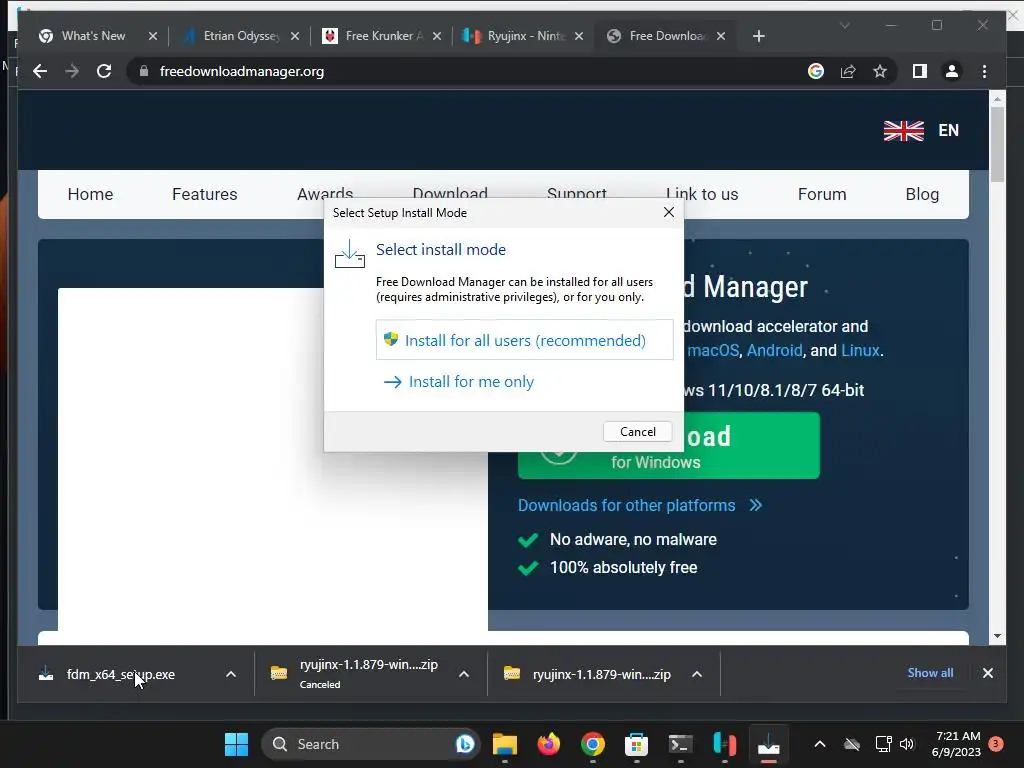
Task: Open the notification badge in the tray
Action: [x=996, y=744]
